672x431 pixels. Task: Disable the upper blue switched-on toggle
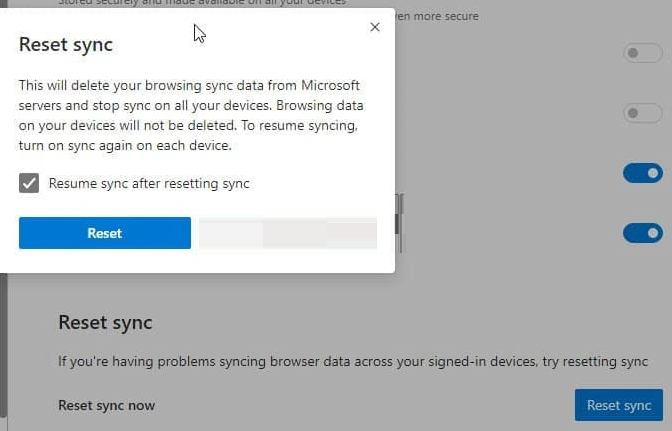[x=642, y=173]
